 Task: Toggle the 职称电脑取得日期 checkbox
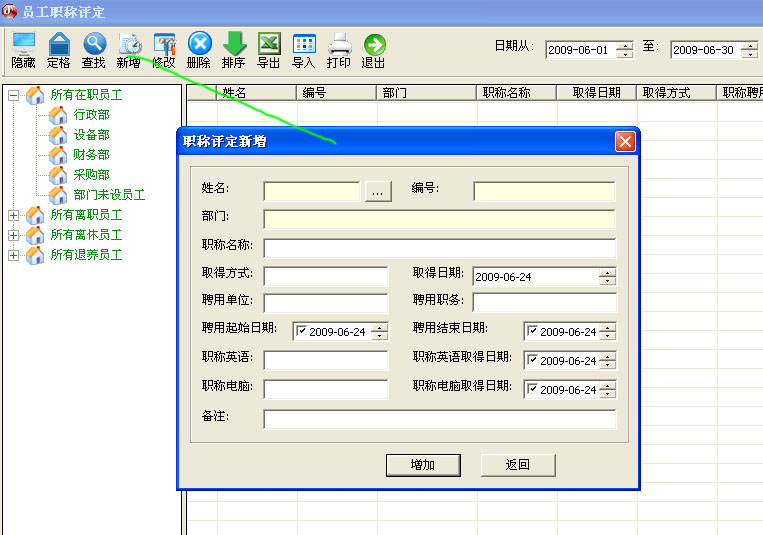click(533, 388)
